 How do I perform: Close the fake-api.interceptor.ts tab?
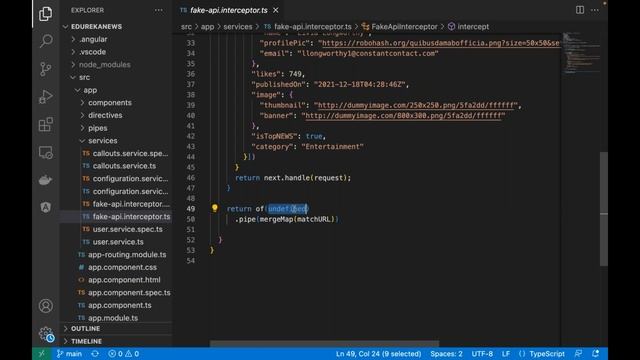coord(276,10)
